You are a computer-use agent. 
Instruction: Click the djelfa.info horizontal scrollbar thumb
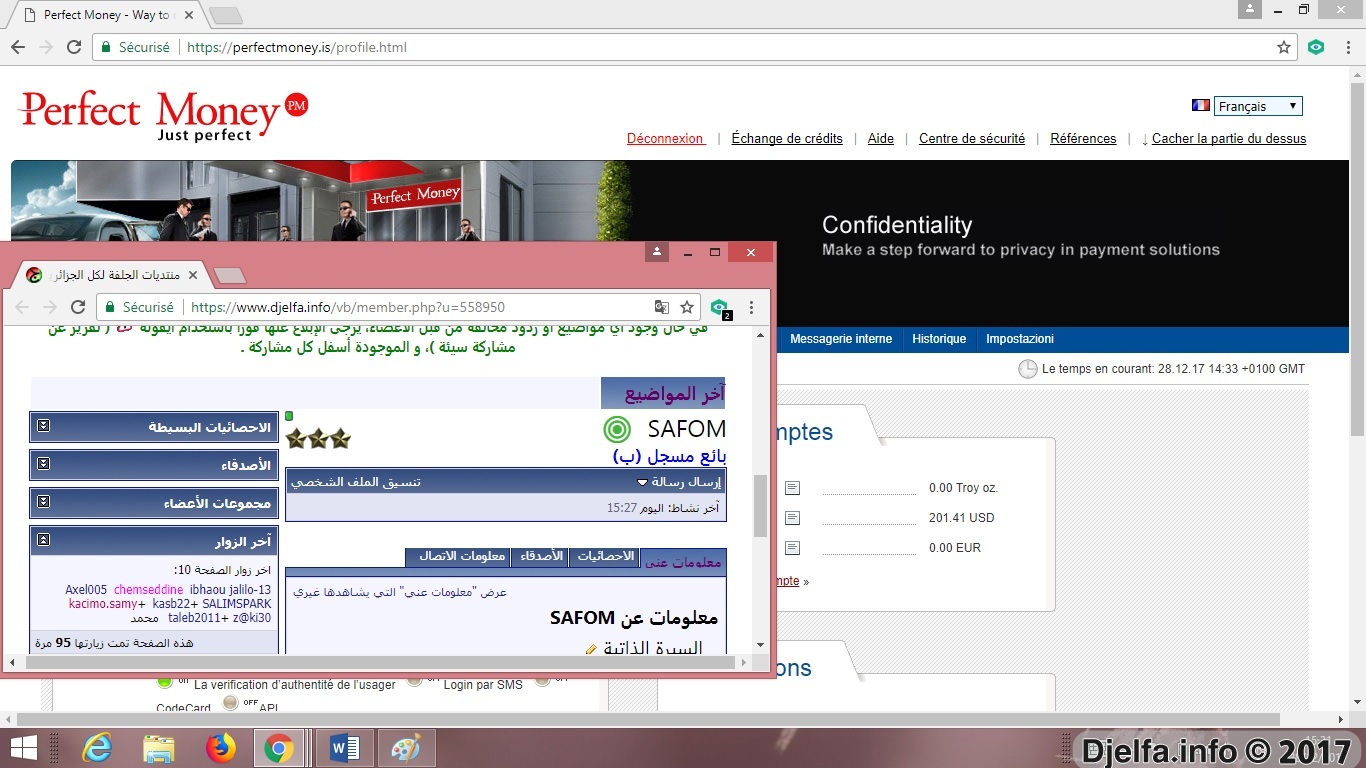pos(381,663)
